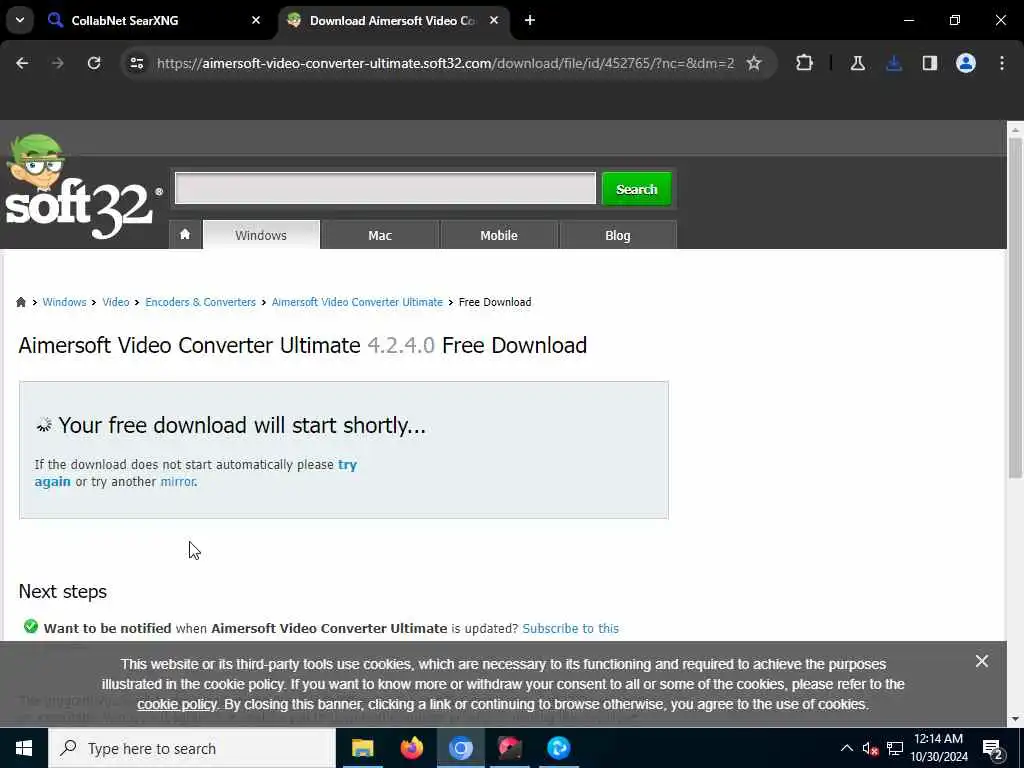View site information icon in address bar
The height and width of the screenshot is (768, 1024).
point(136,63)
